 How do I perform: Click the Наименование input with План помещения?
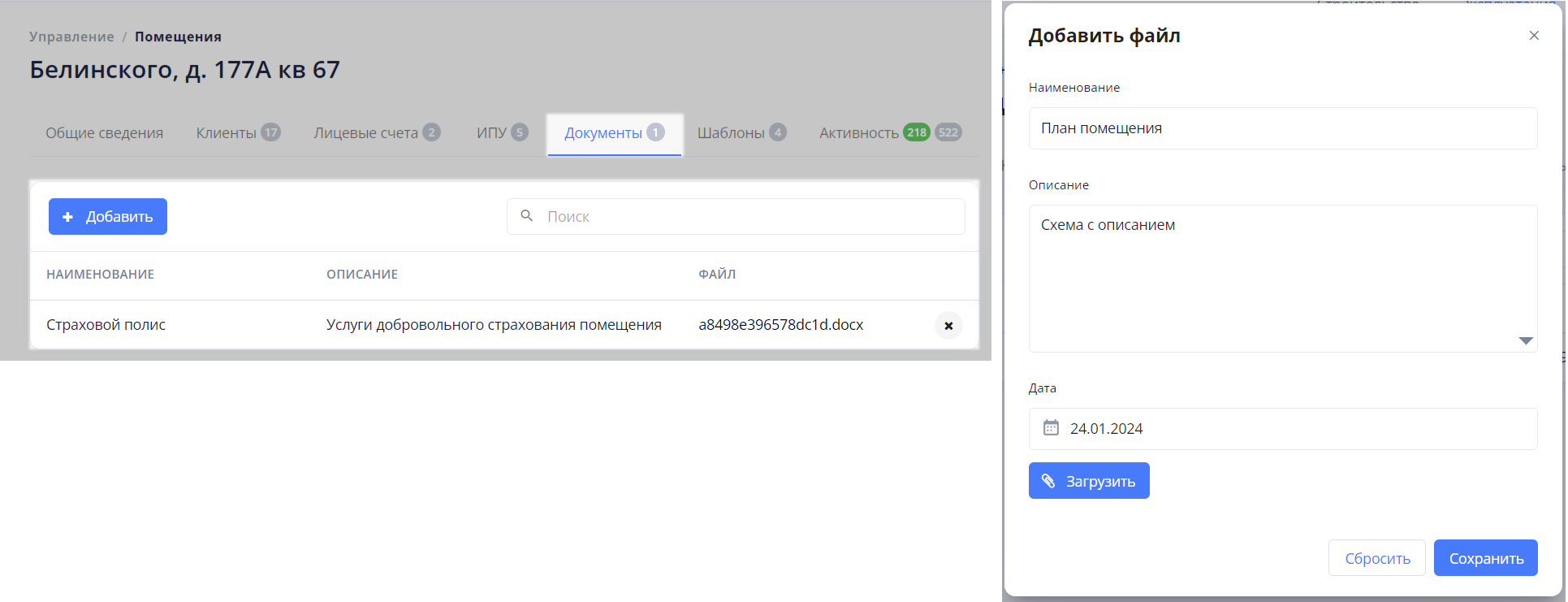point(1283,128)
